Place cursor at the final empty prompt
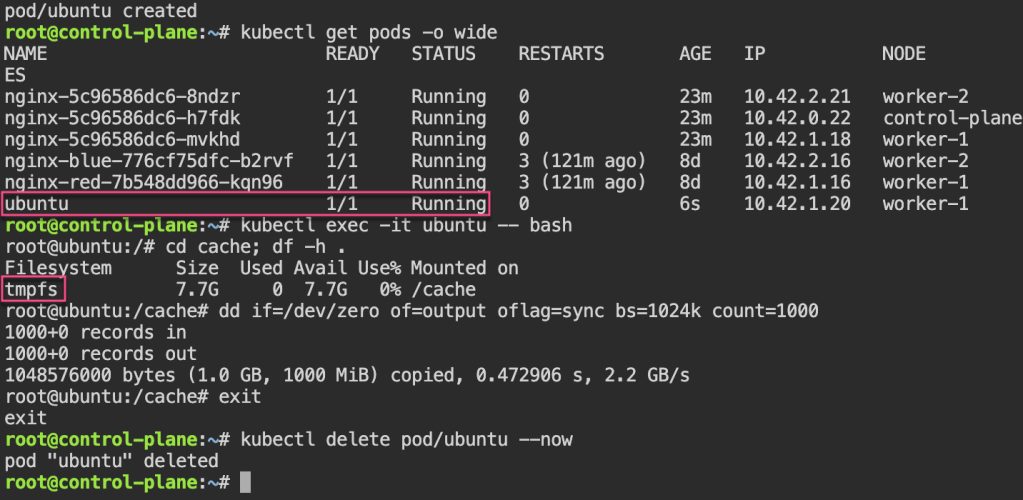This screenshot has width=1023, height=500. (x=246, y=483)
